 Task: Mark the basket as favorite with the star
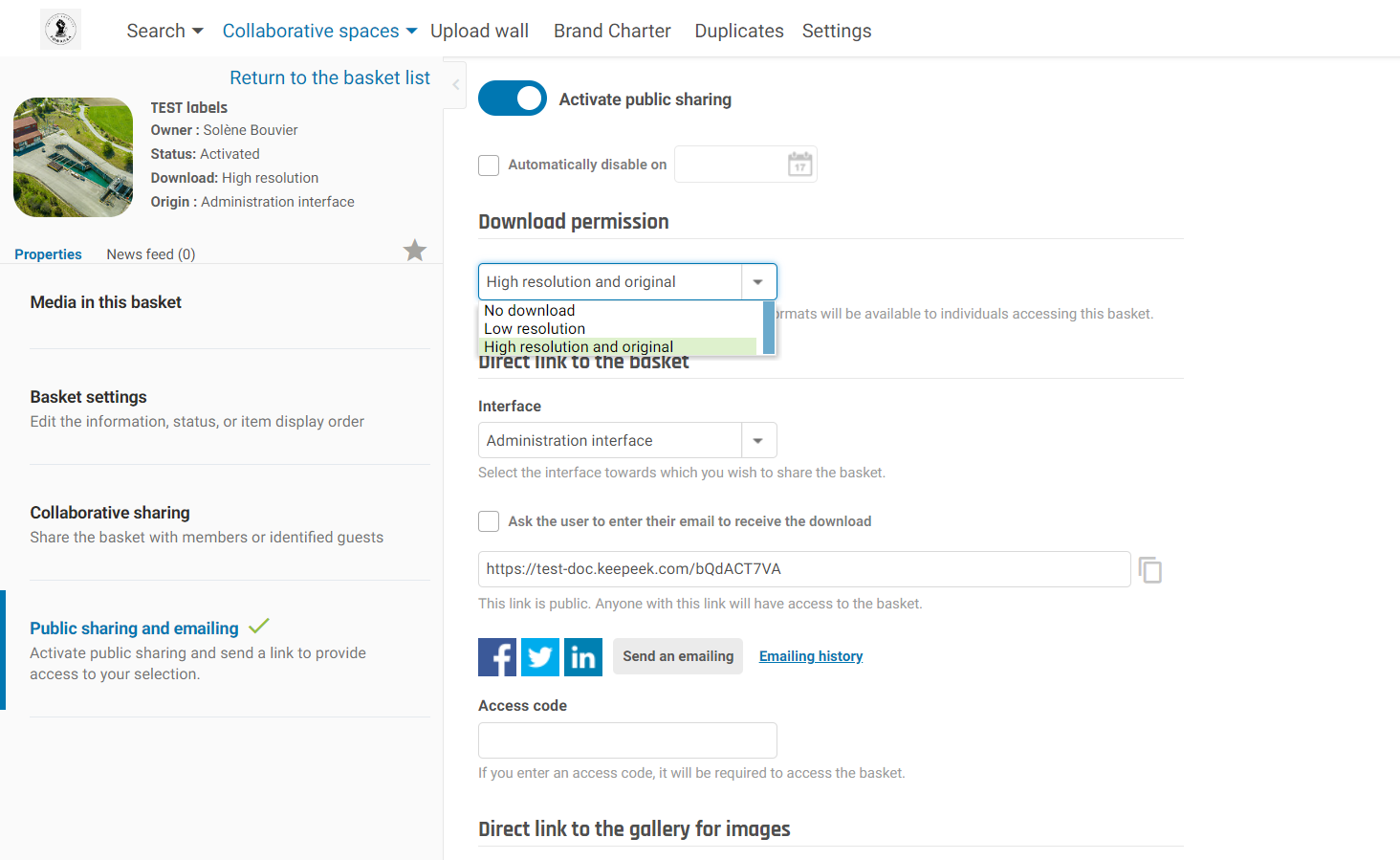pyautogui.click(x=414, y=251)
